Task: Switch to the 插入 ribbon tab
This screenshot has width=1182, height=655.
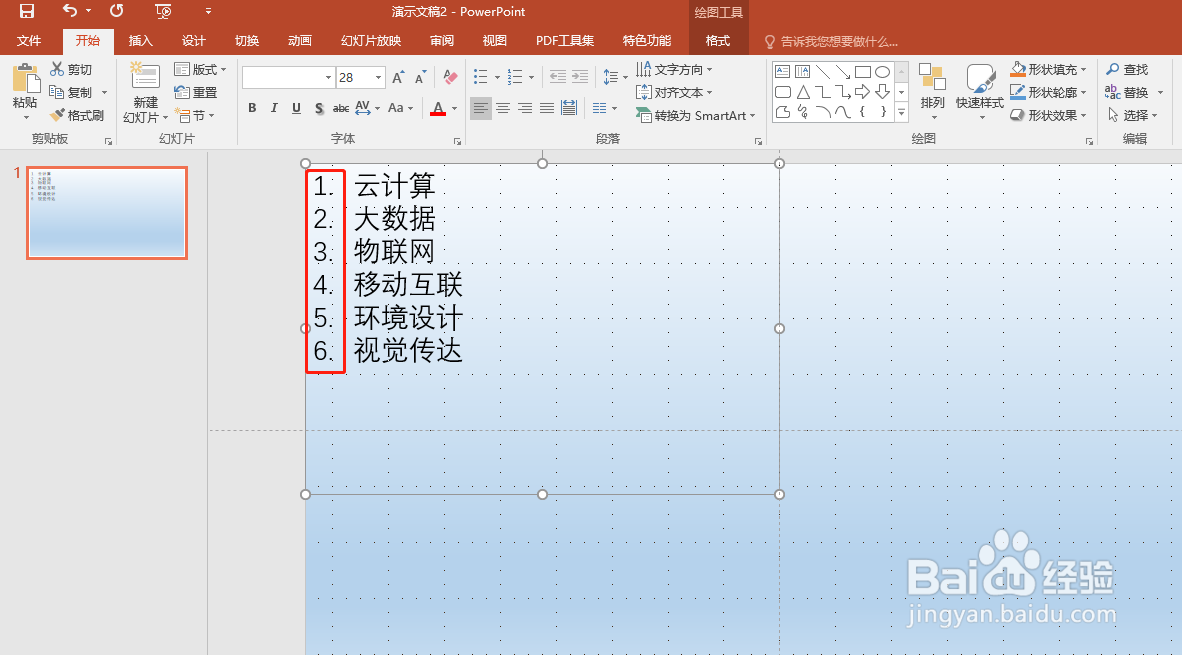Action: [140, 40]
